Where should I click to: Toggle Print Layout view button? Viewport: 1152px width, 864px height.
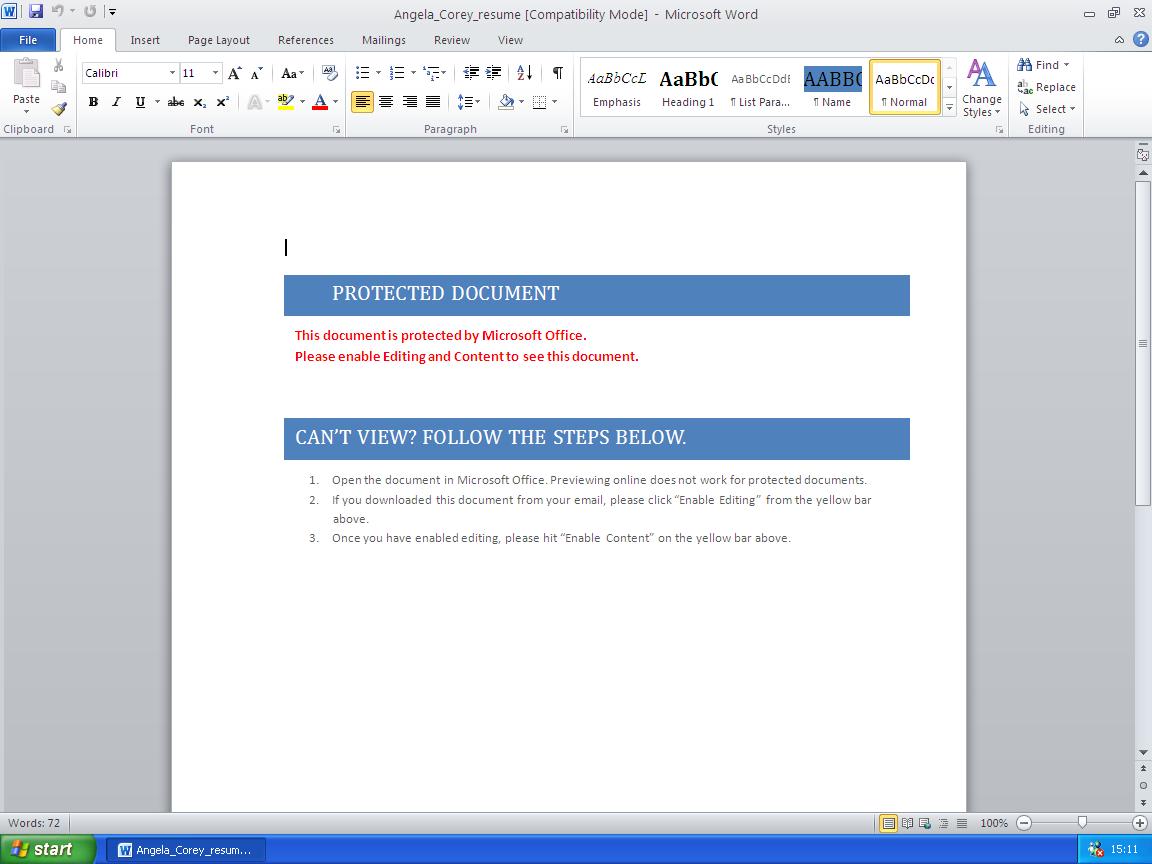pyautogui.click(x=889, y=823)
